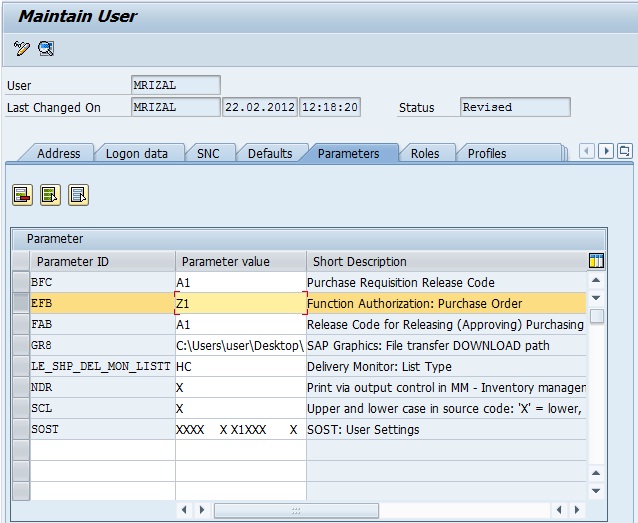
Task: Click vertical scrollbar down arrow beside EFB row
Action: [596, 298]
